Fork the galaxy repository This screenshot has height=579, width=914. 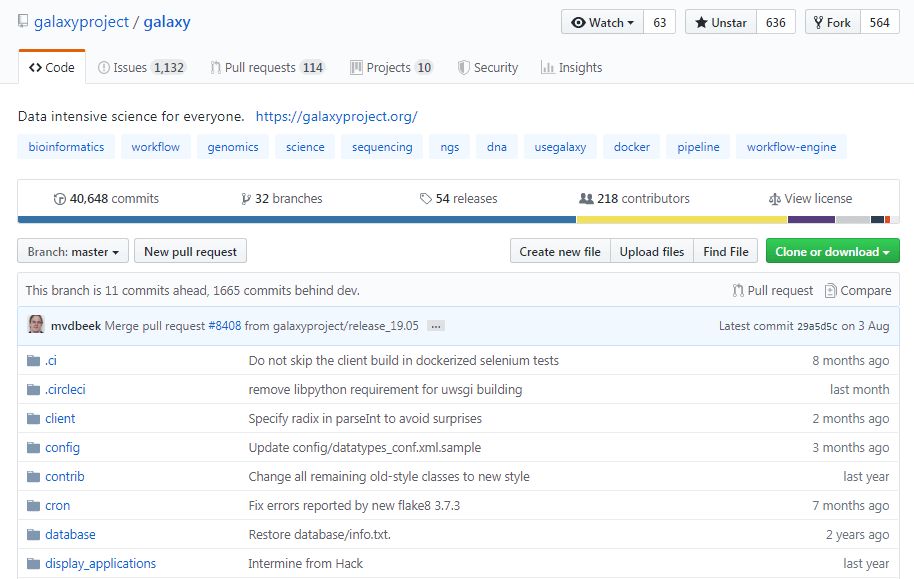click(832, 22)
